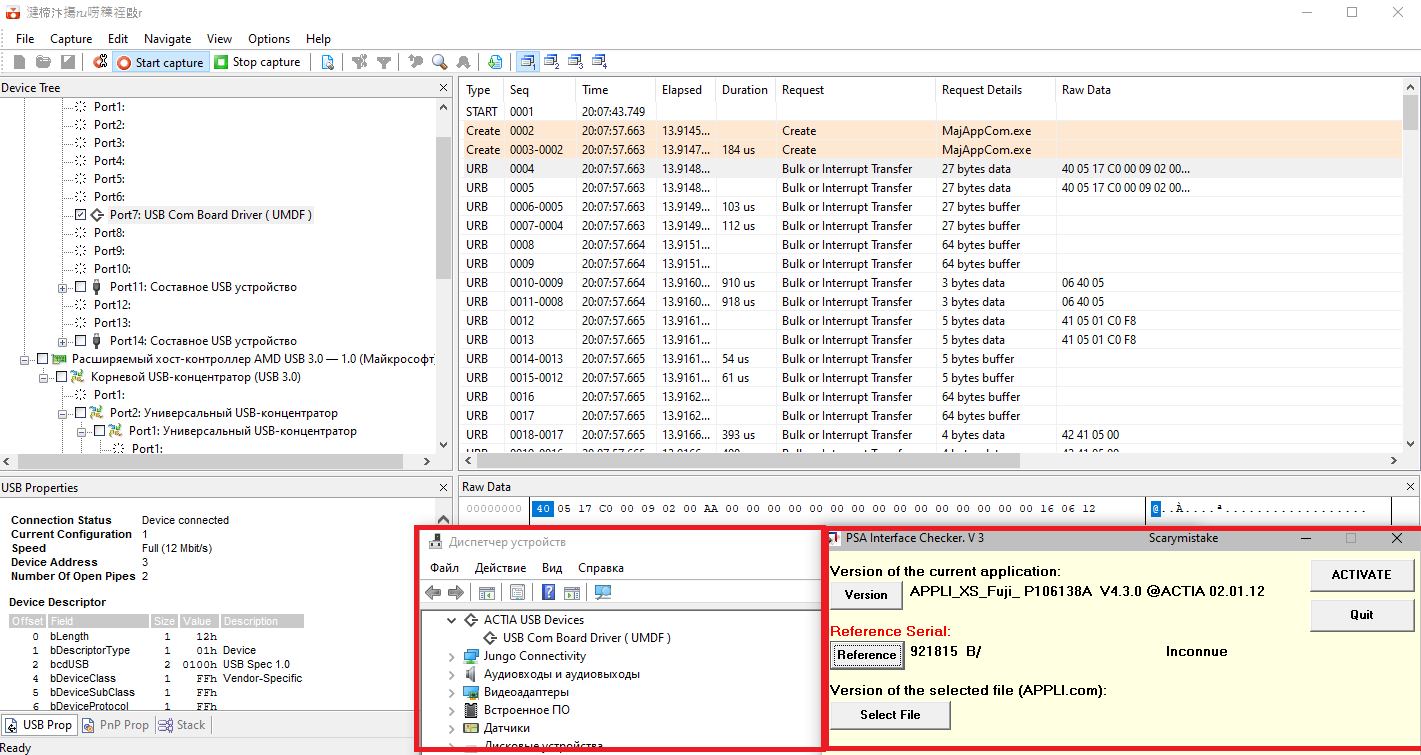
Task: Select capture row with Seq 0004
Action: 932,169
